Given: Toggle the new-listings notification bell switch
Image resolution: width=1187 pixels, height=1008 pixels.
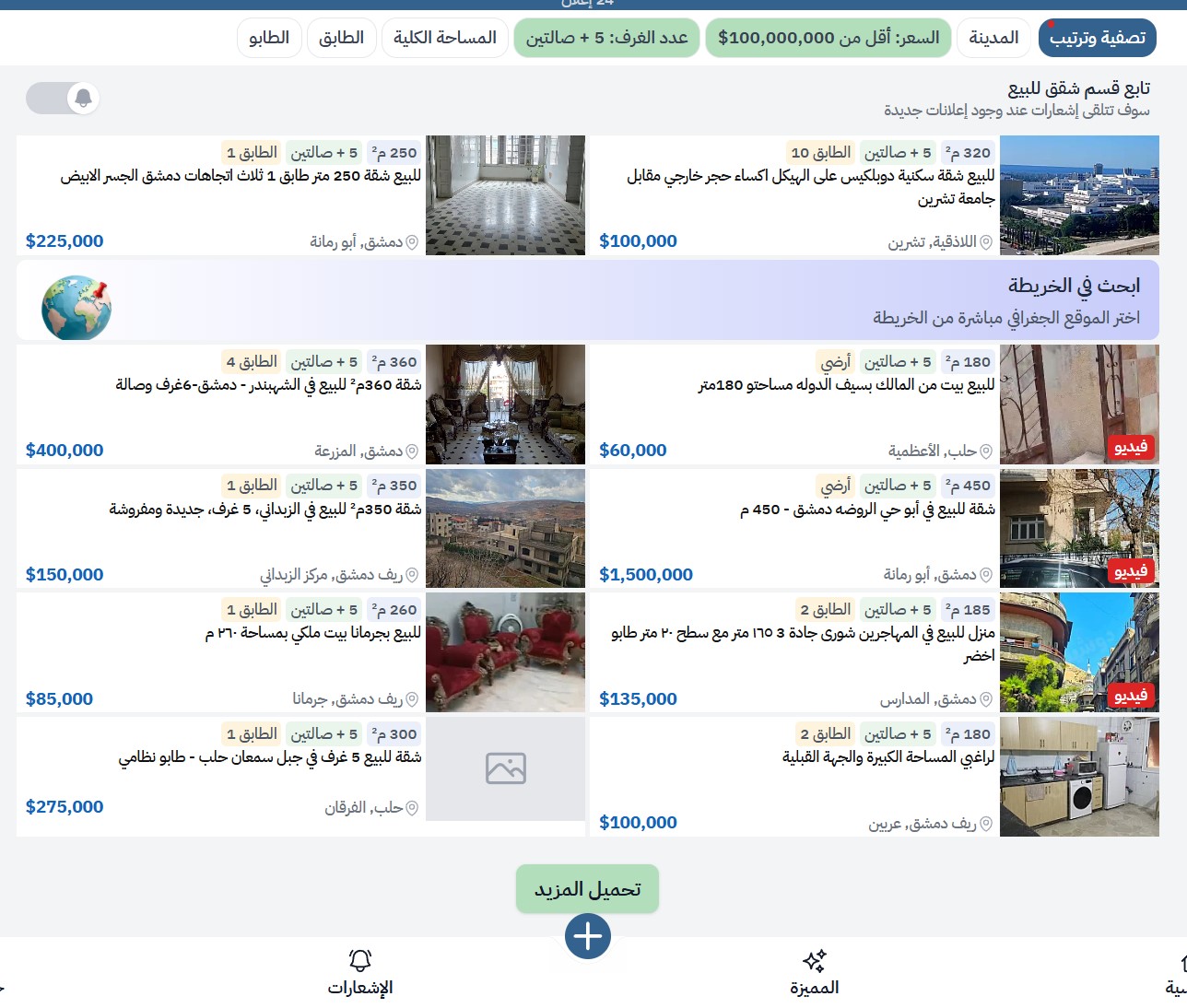Looking at the screenshot, I should point(63,98).
